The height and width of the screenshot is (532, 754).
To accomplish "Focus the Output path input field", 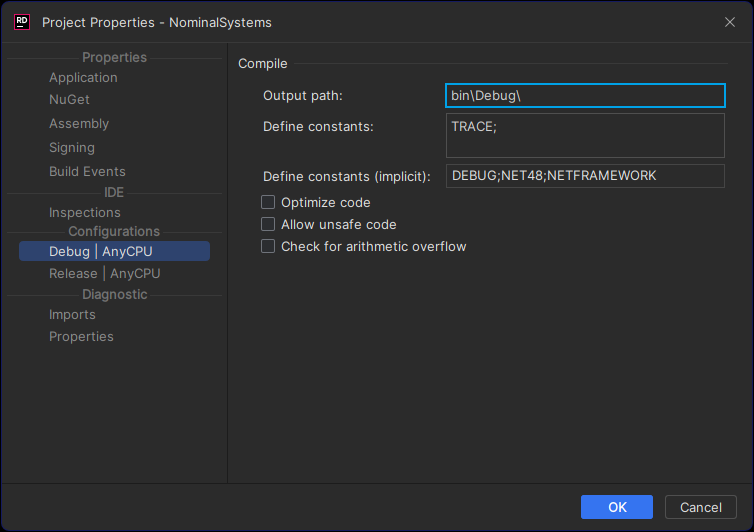I will coord(585,95).
